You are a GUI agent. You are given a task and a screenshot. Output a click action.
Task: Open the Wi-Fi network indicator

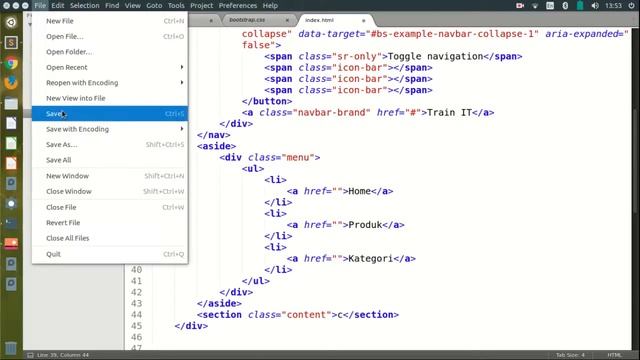[535, 5]
